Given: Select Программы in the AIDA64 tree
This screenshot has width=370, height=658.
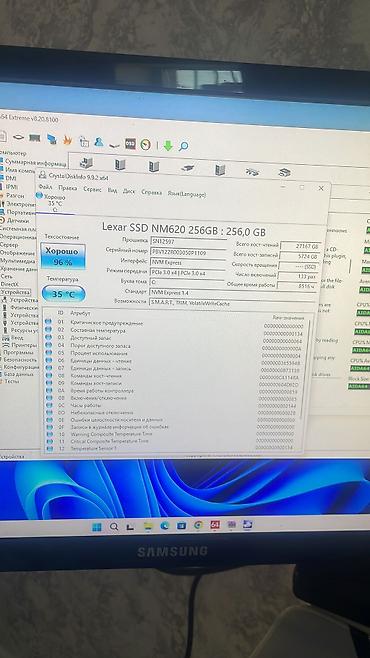Looking at the screenshot, I should tap(18, 352).
